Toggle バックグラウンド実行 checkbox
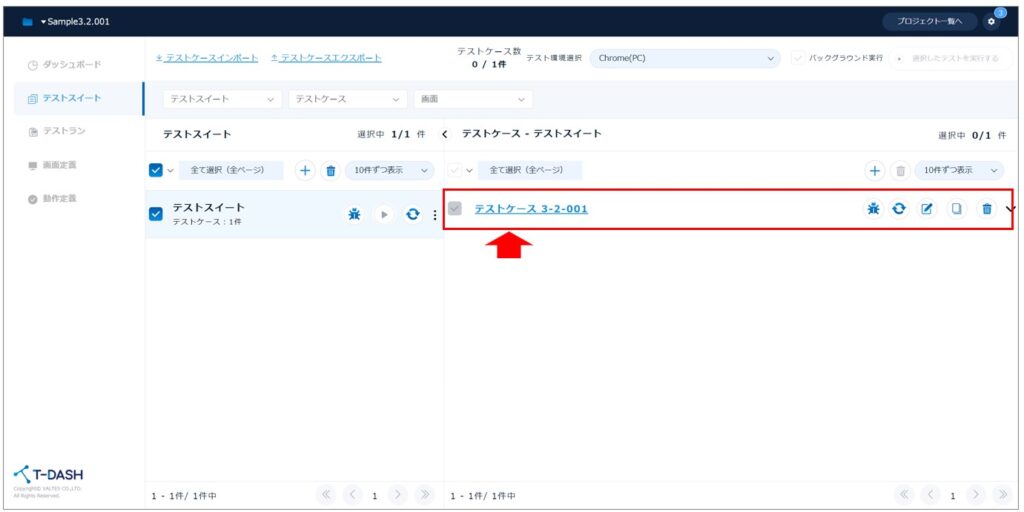This screenshot has width=1024, height=512. point(798,58)
